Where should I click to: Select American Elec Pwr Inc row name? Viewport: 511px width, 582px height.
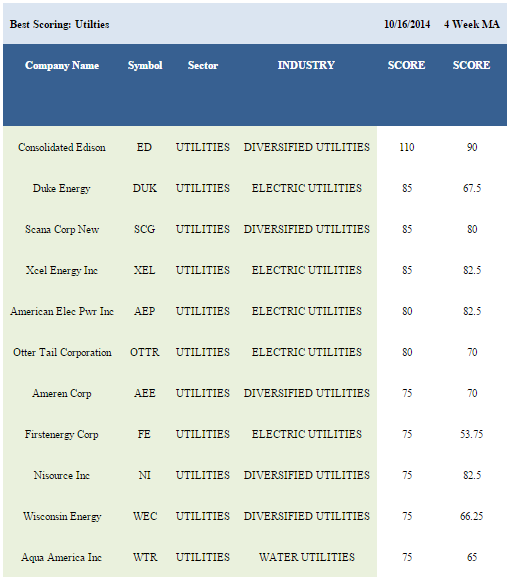(x=62, y=311)
